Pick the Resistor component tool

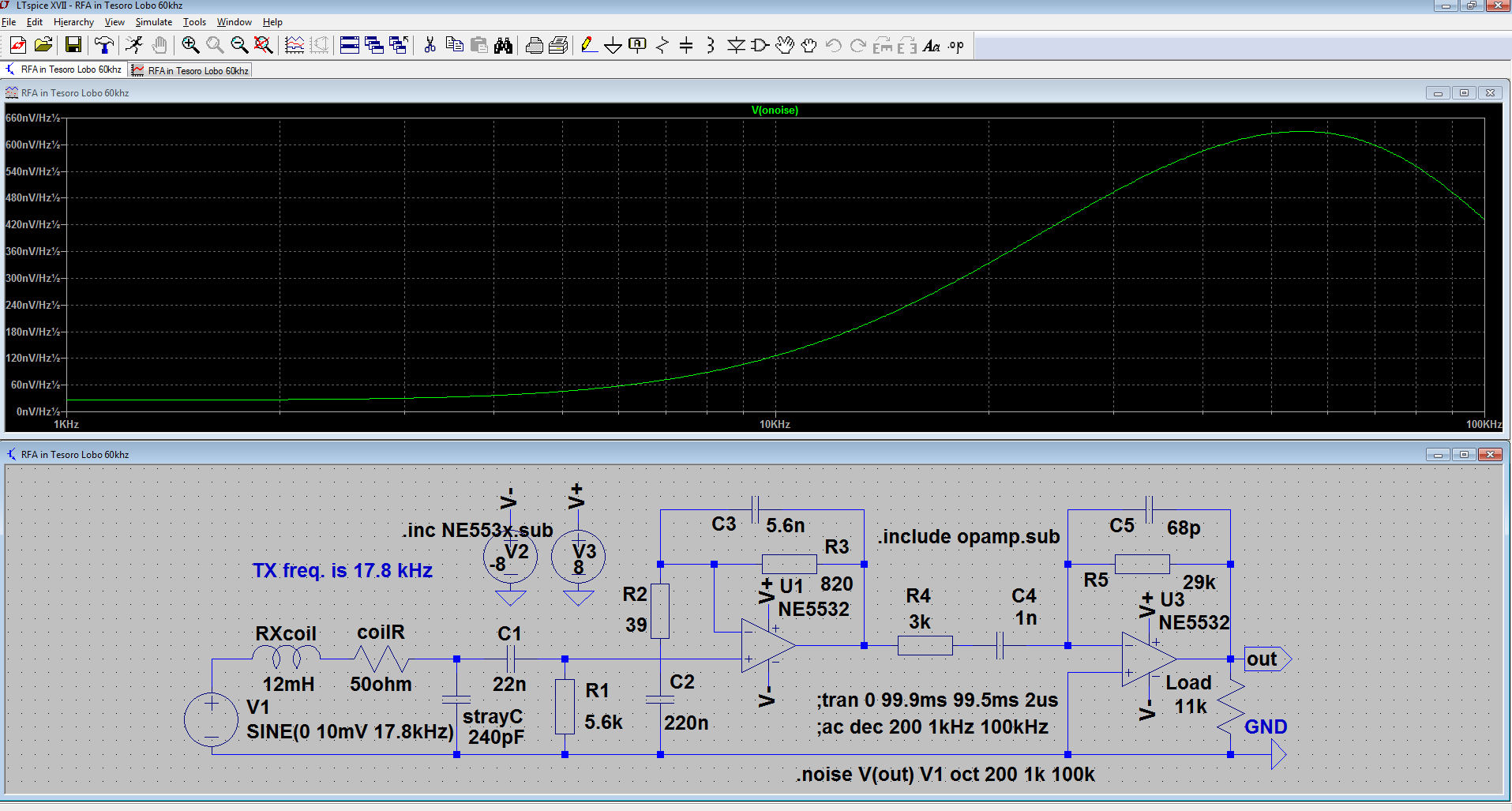coord(662,45)
